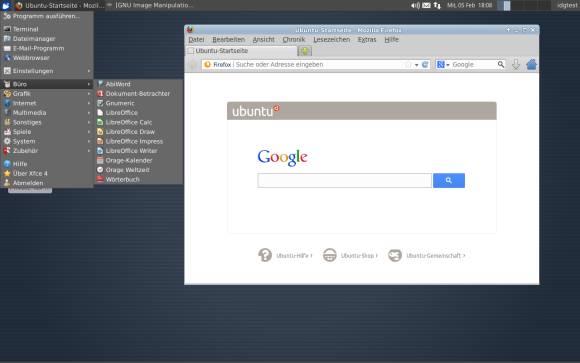Screen dimensions: 580x363
Task: Open the Lesezeichen menu
Action: click(331, 39)
